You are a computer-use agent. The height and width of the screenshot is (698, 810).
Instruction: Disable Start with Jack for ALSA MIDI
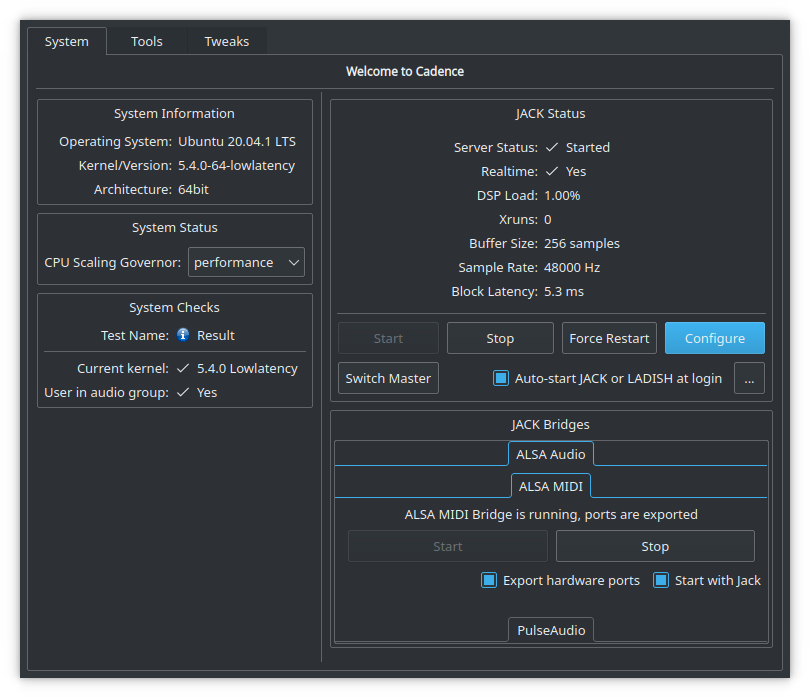tap(661, 580)
